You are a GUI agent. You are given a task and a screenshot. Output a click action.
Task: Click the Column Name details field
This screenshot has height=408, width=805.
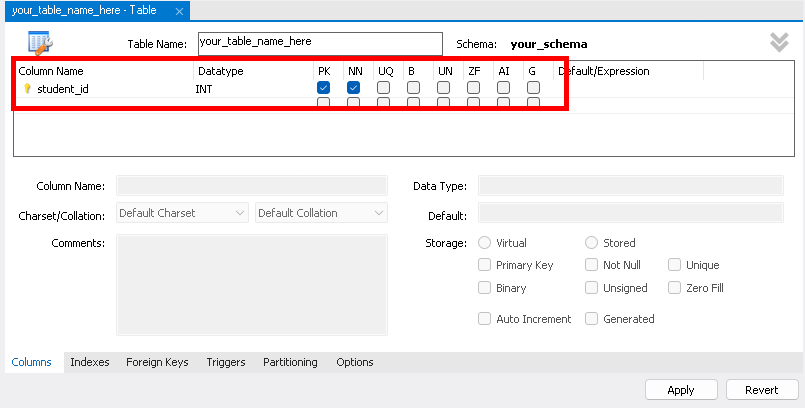[x=252, y=186]
